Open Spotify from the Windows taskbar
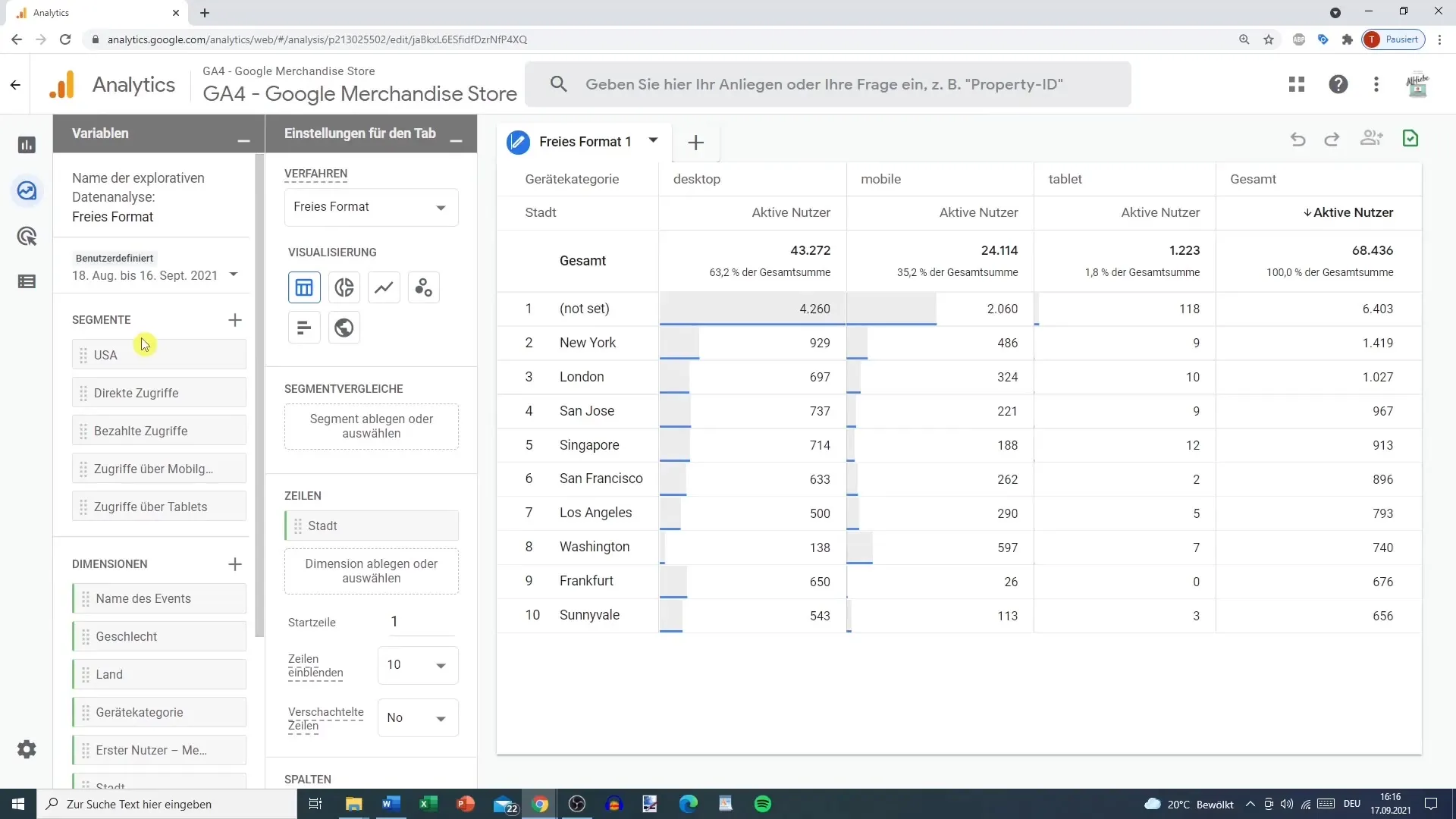This screenshot has width=1456, height=819. pyautogui.click(x=763, y=804)
